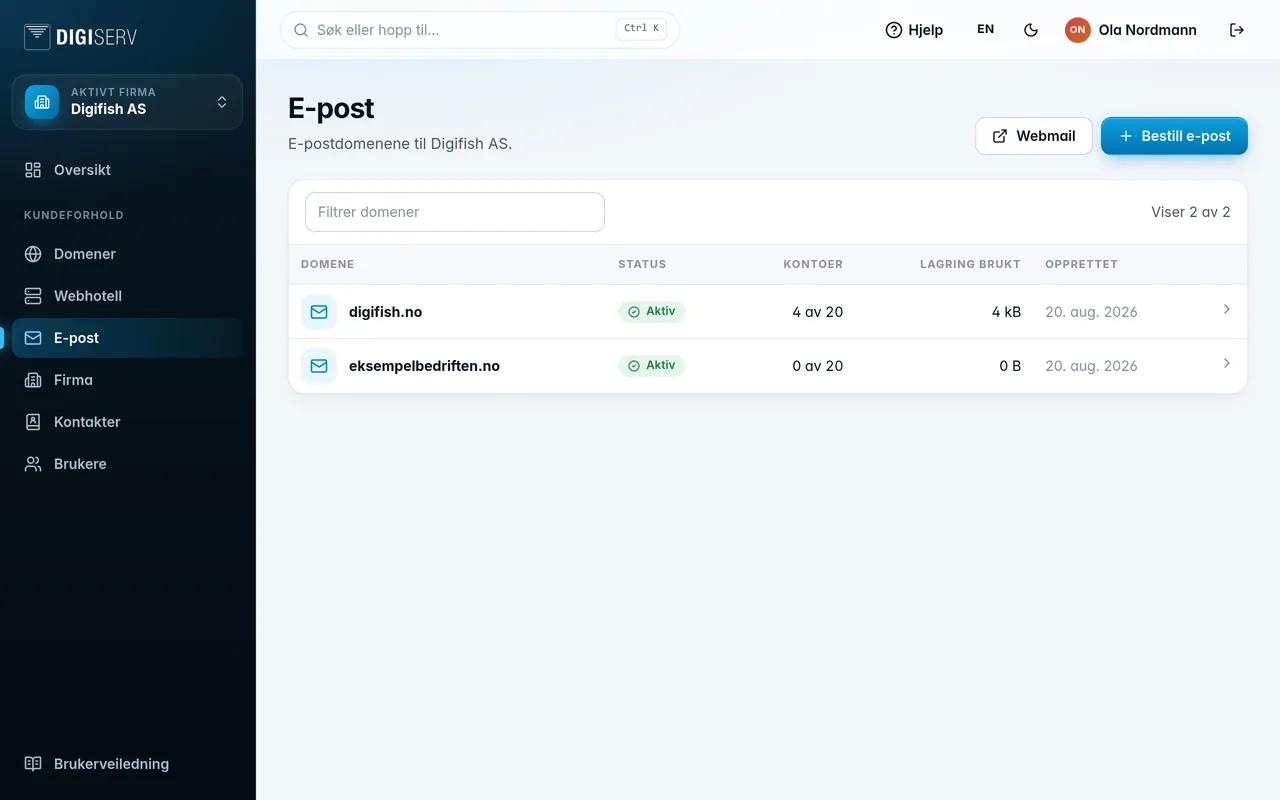Click the log out icon

1237,30
